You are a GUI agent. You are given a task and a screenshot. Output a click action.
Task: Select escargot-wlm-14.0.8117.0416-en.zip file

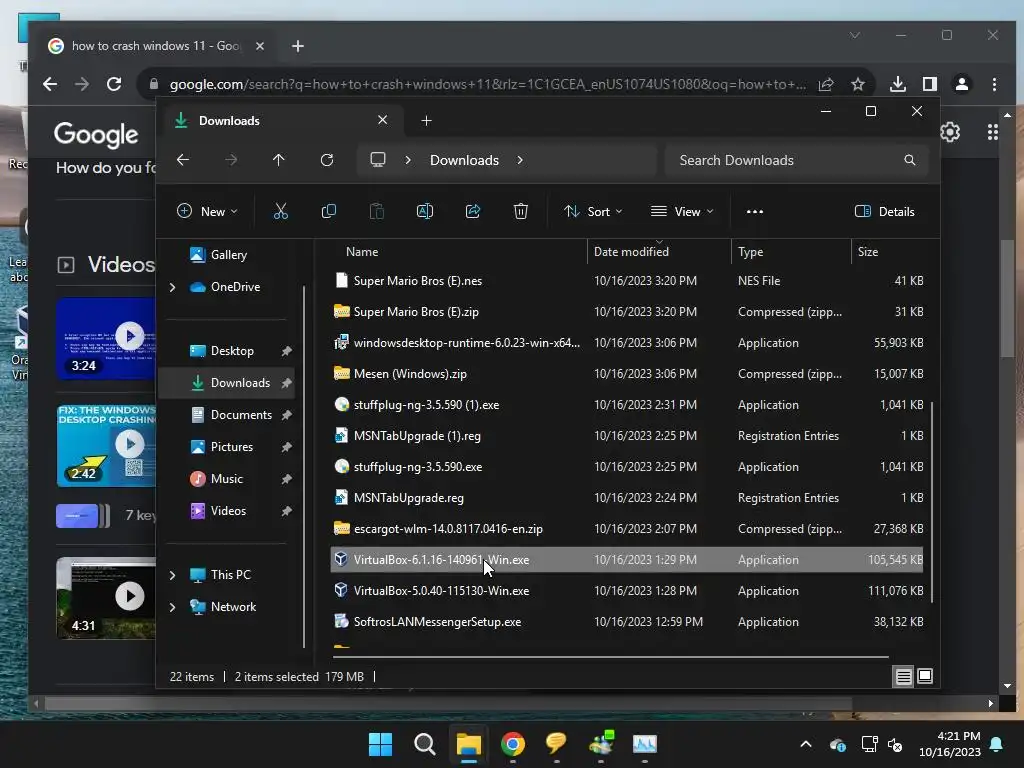tap(627, 529)
